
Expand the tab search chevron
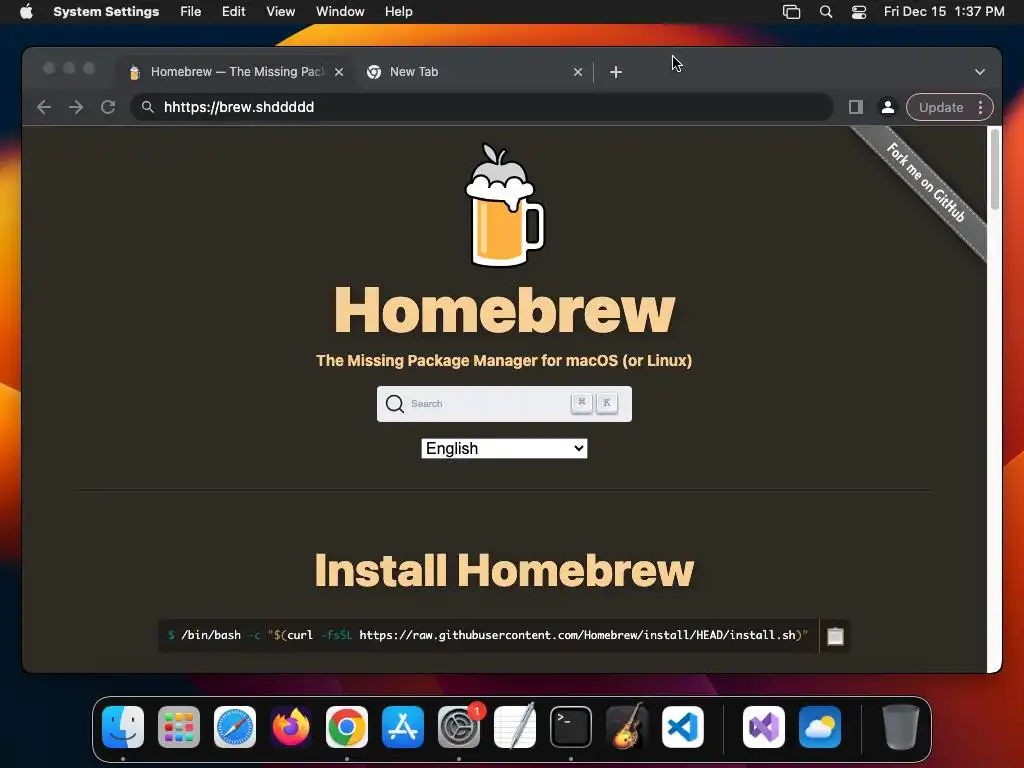click(980, 72)
